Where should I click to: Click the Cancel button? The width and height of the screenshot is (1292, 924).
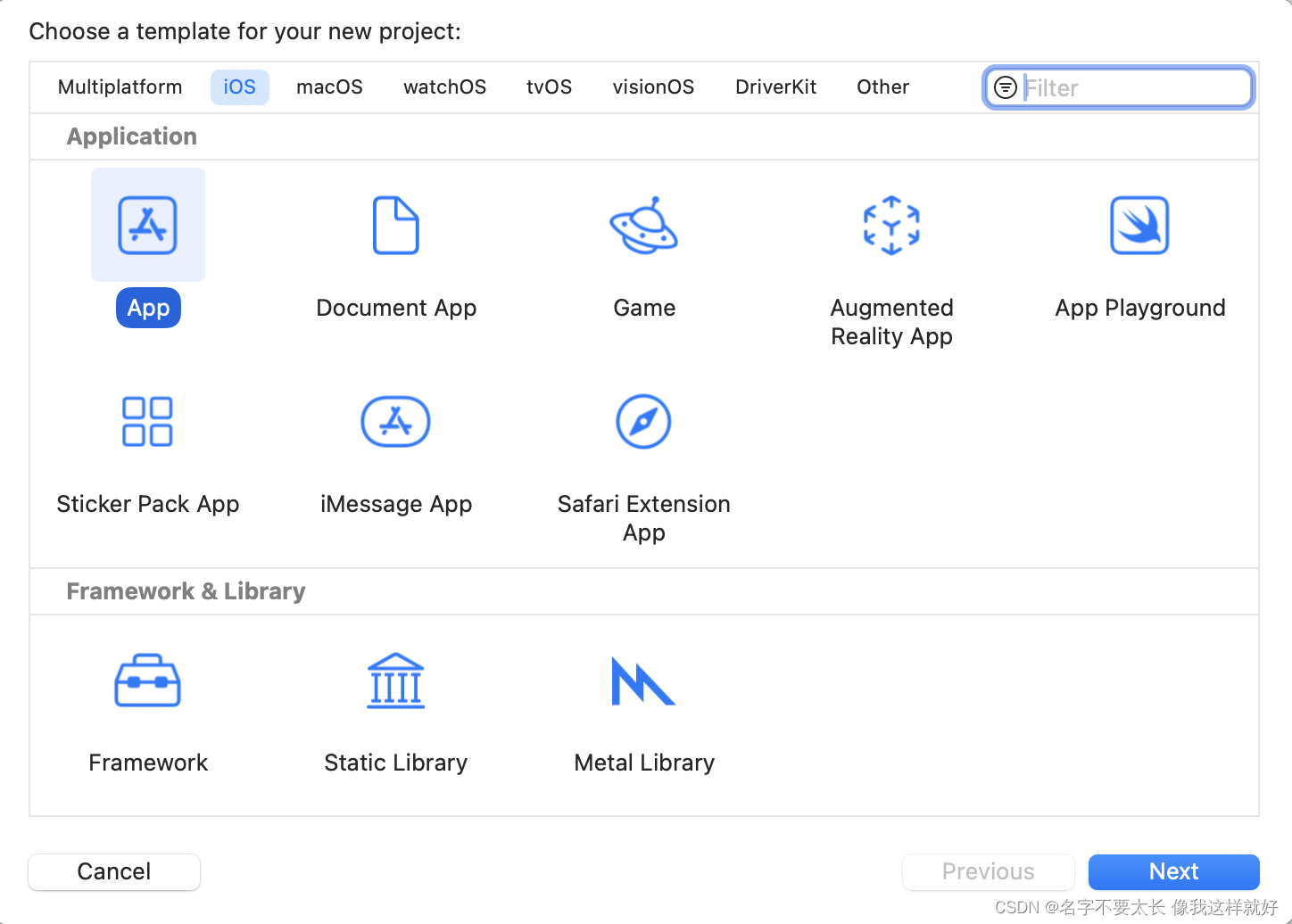[x=114, y=871]
